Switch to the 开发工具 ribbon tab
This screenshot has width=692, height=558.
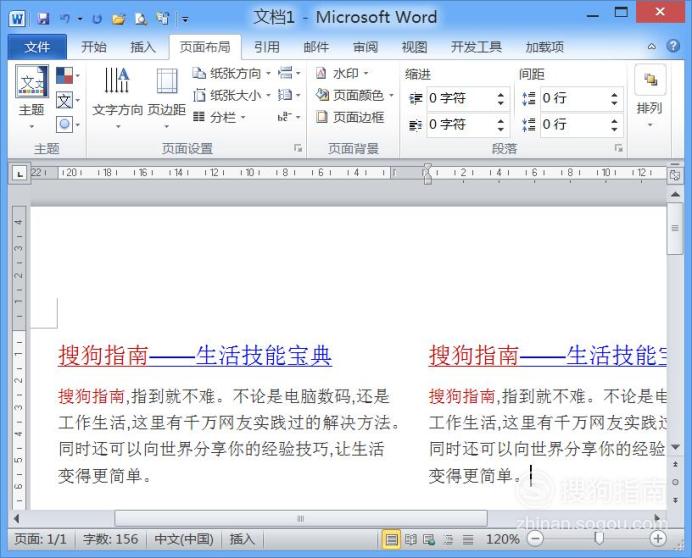point(476,47)
